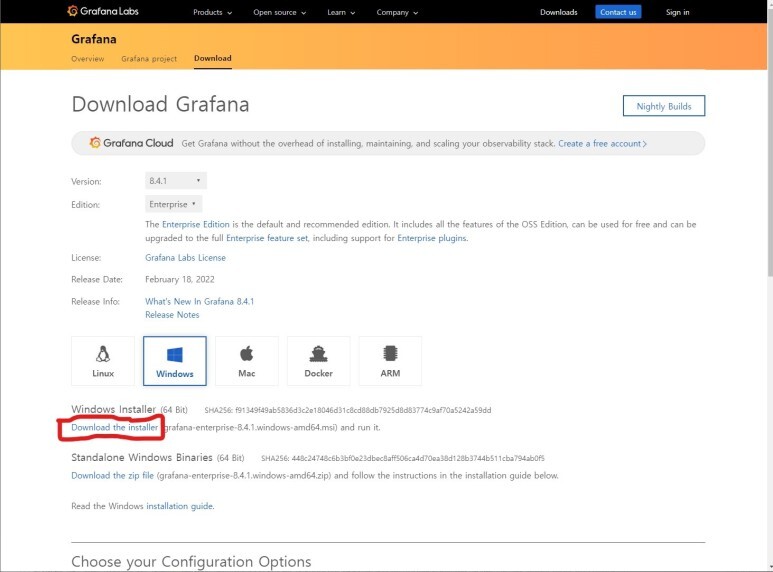Click the Contact us button
This screenshot has width=773, height=572.
[618, 12]
